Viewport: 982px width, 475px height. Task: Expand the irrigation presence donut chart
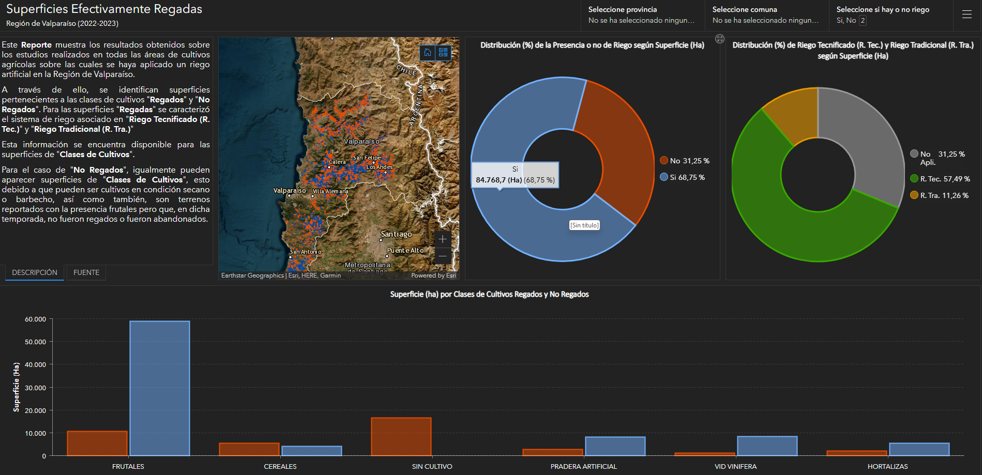[719, 39]
